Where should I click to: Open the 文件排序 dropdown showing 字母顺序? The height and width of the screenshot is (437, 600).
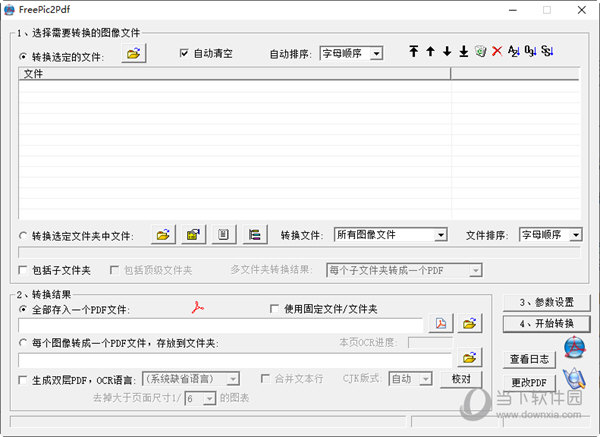[551, 235]
